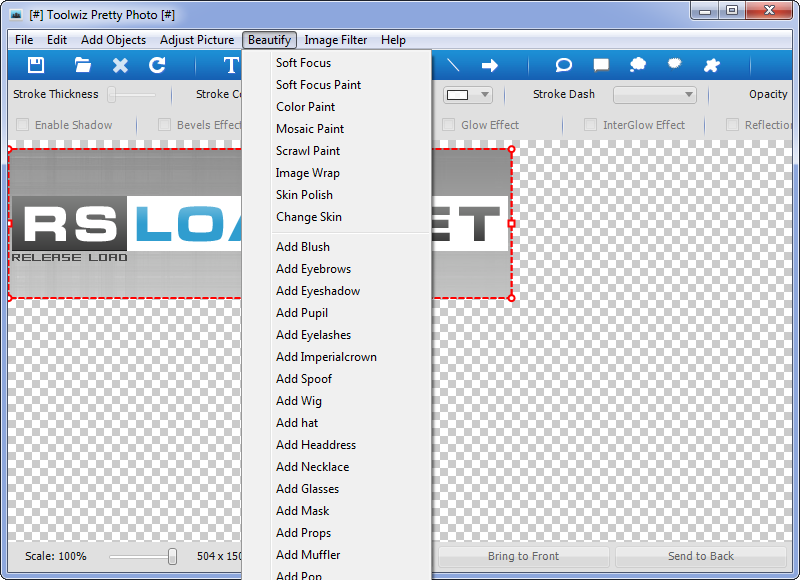Select Add Wig in the menu

coord(337,401)
